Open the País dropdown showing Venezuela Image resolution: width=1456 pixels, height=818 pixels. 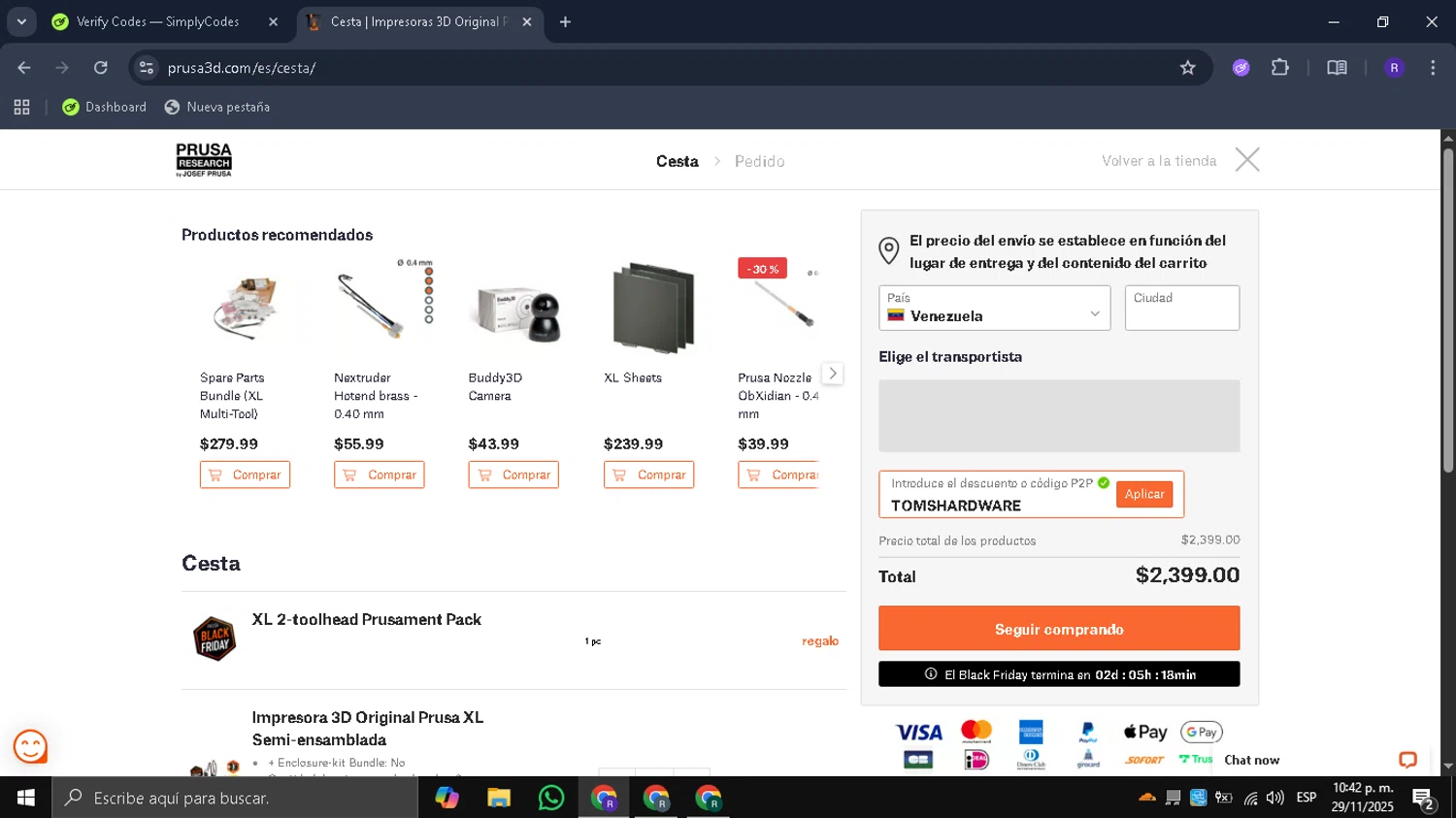994,308
